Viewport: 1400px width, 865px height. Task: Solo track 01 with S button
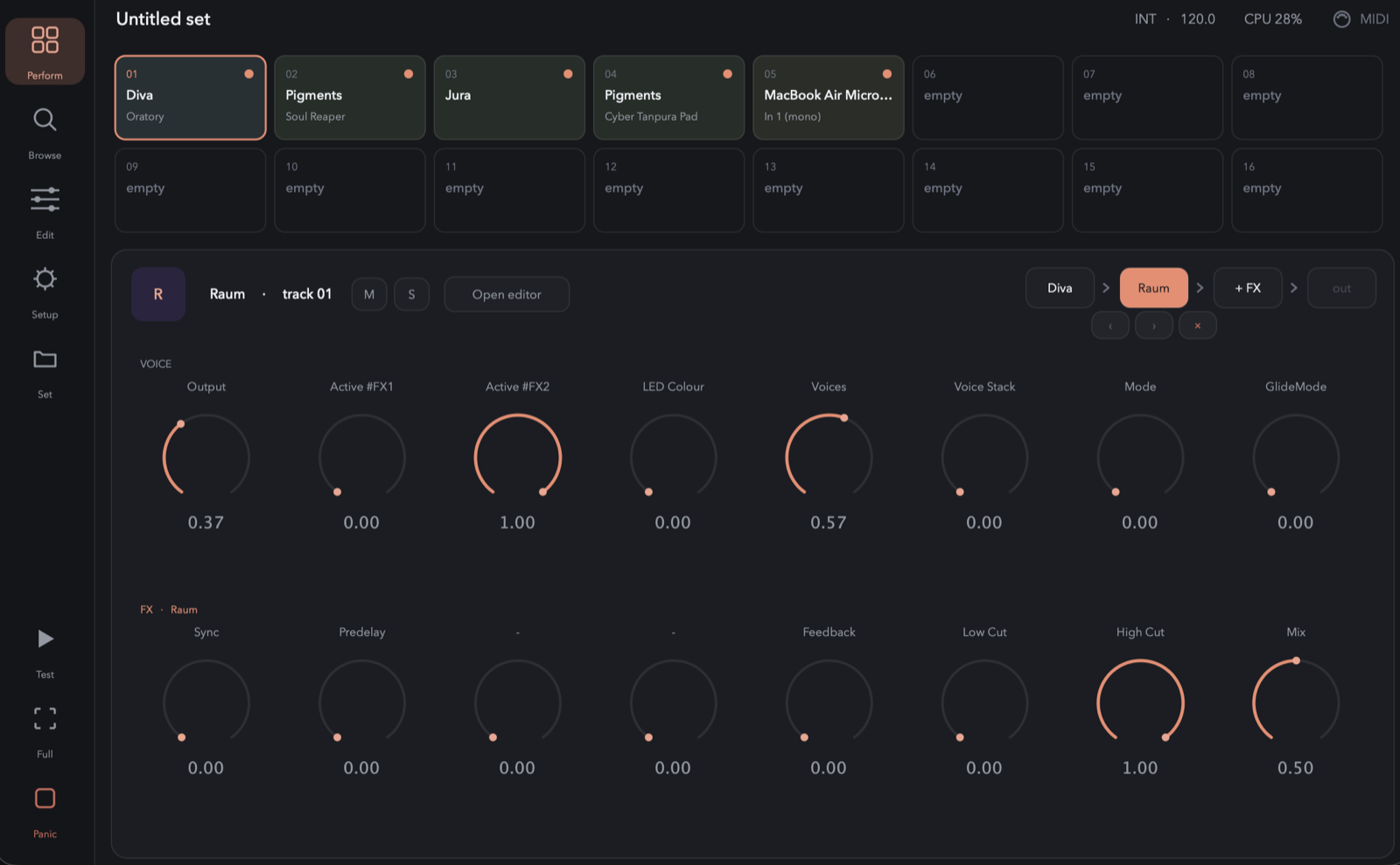pyautogui.click(x=411, y=294)
